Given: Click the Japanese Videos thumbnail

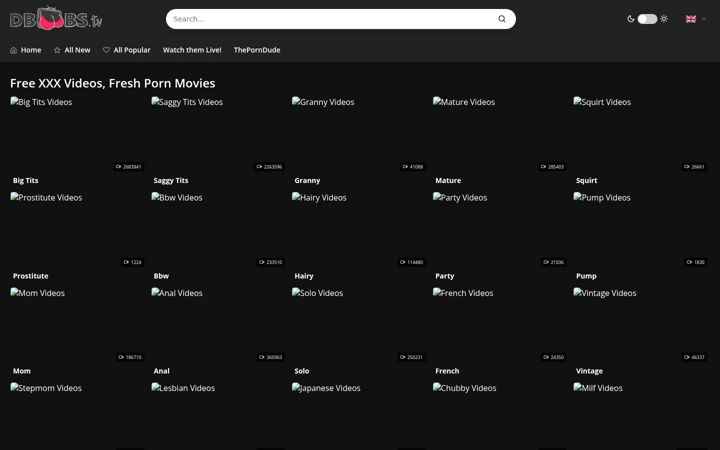Looking at the screenshot, I should (359, 416).
